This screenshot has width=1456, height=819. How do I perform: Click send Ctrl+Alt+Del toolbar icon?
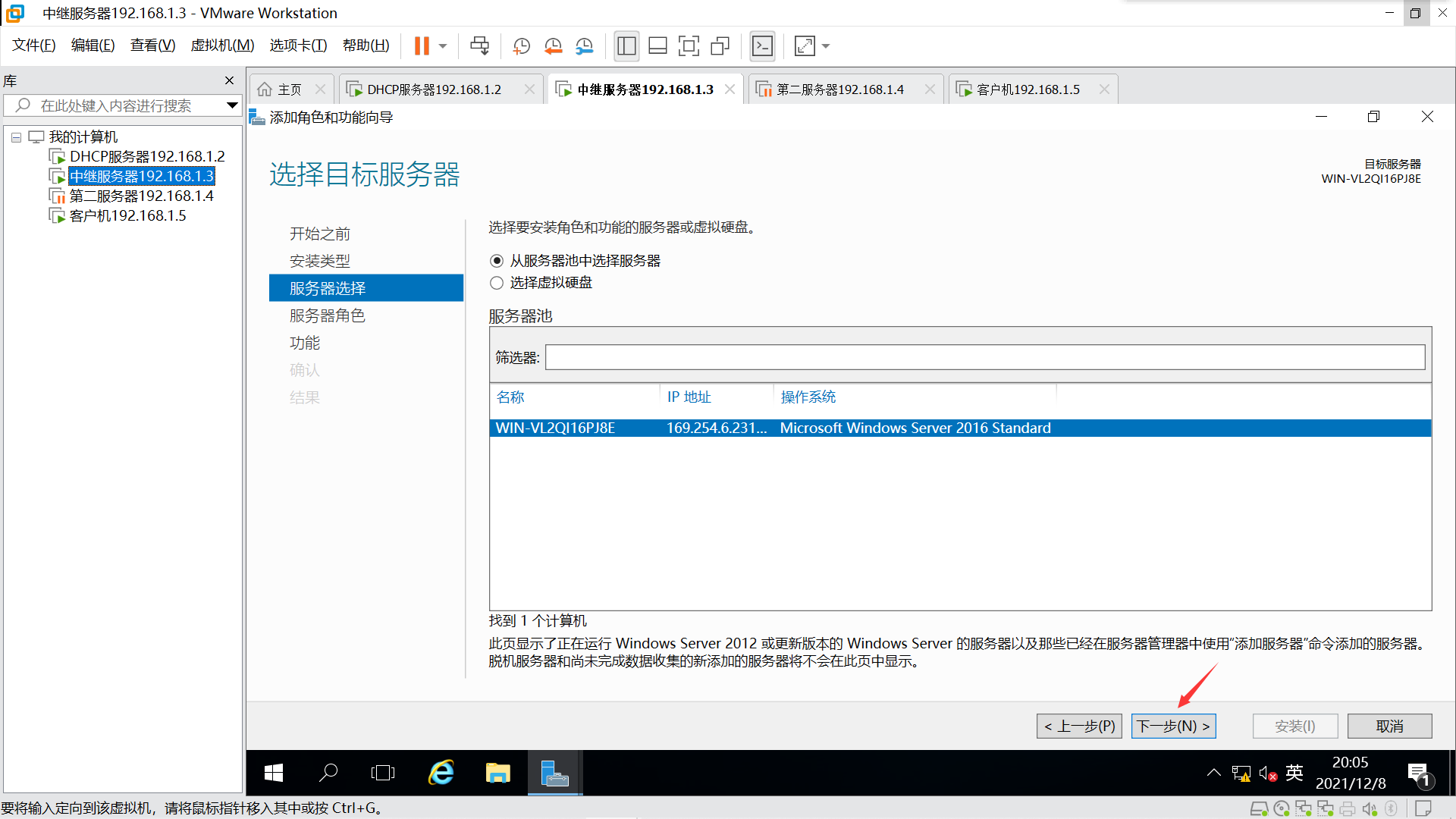(479, 46)
